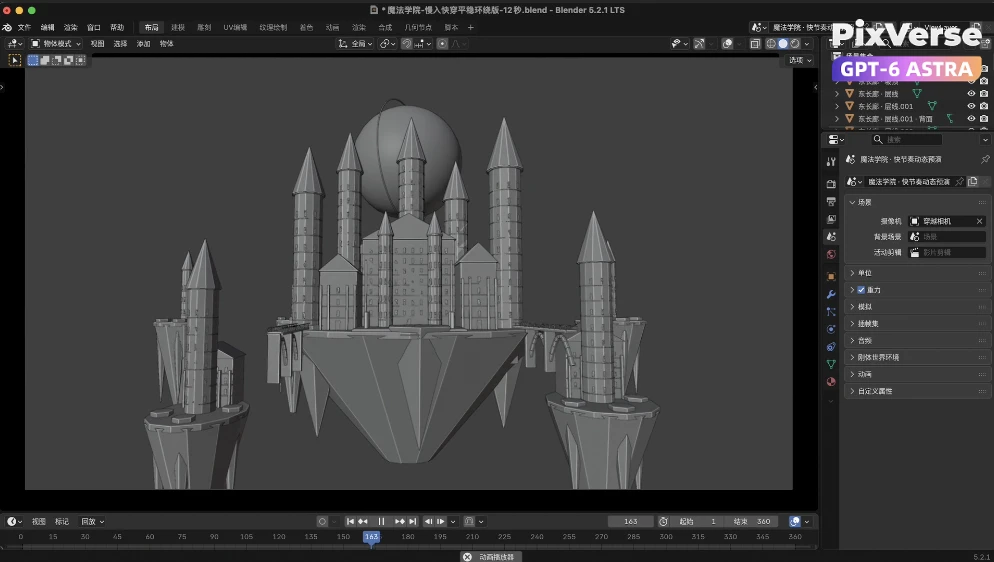Screen dimensions: 994x562
Task: Expand 东长廊·屋线.001 in outliner
Action: (837, 106)
